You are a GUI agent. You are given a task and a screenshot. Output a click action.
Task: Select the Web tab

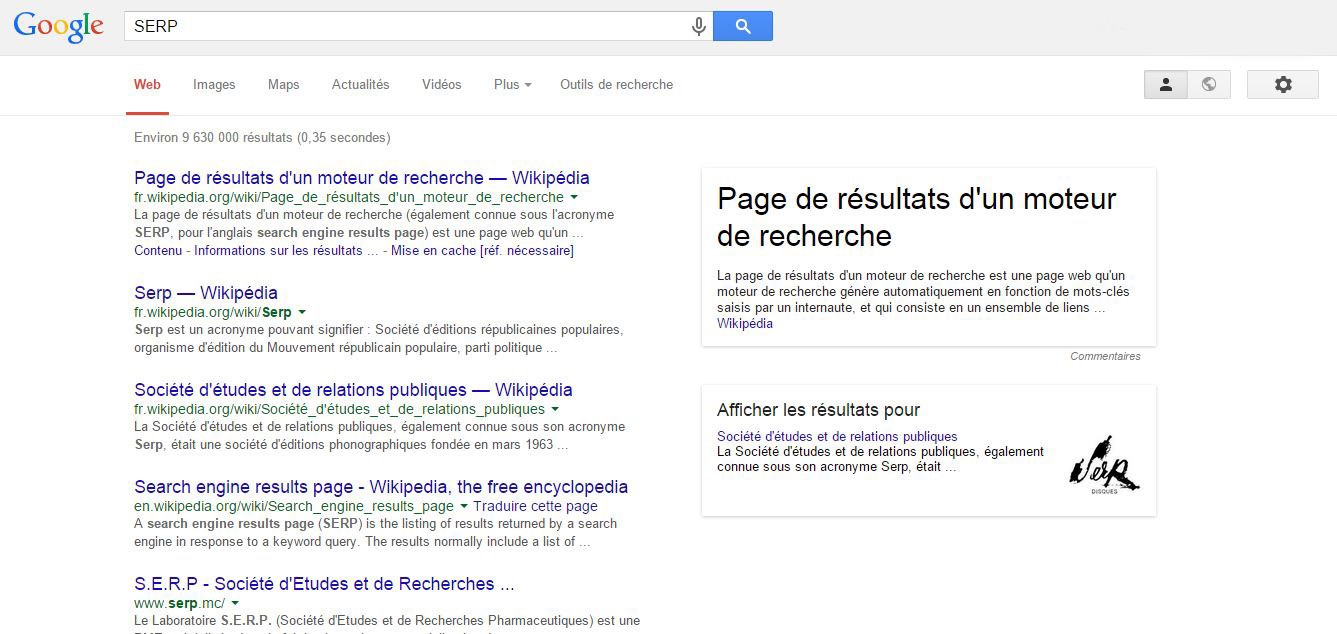[x=147, y=85]
